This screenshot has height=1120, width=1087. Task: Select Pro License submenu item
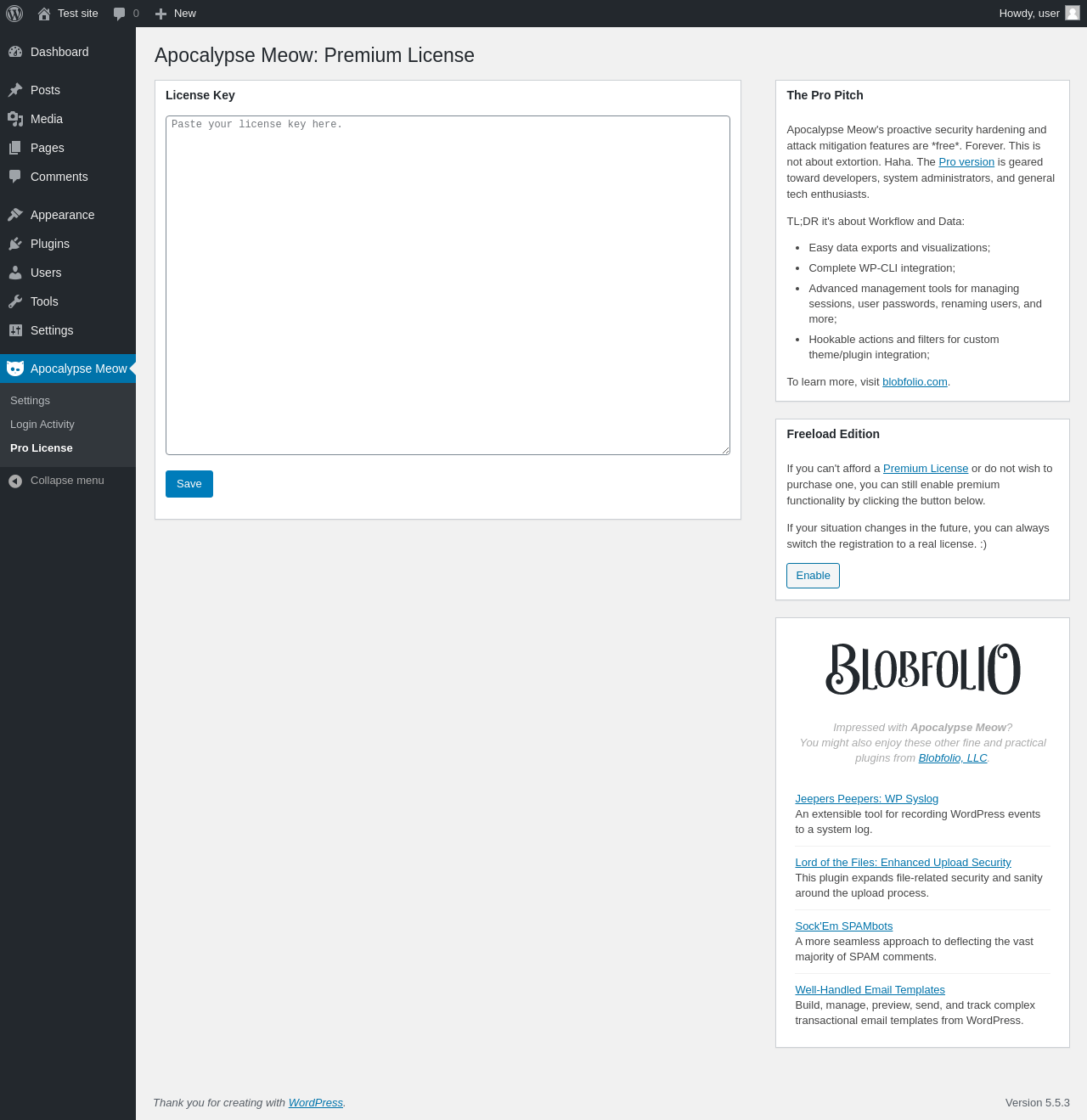[x=42, y=448]
